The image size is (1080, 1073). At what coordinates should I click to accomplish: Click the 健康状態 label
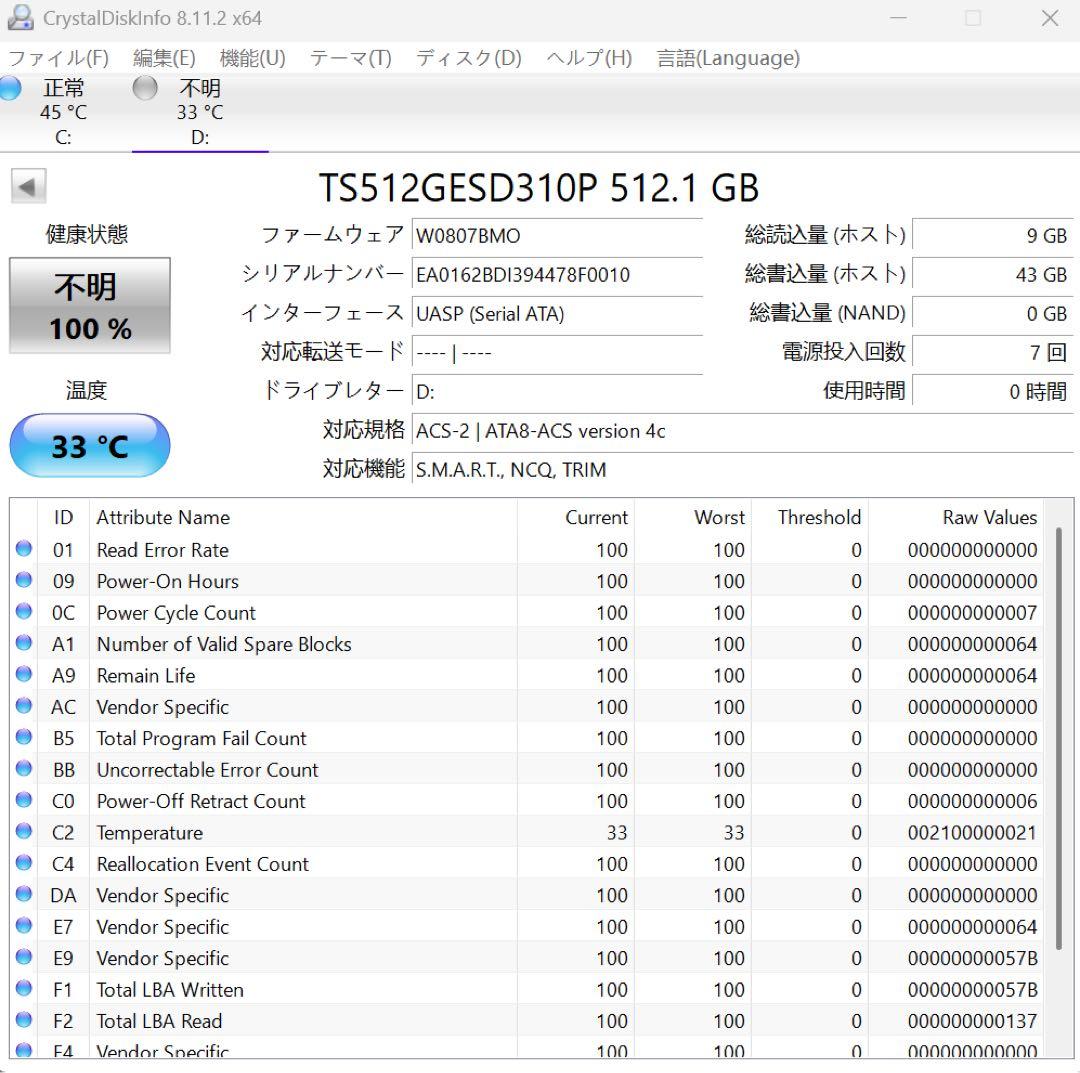pyautogui.click(x=87, y=234)
